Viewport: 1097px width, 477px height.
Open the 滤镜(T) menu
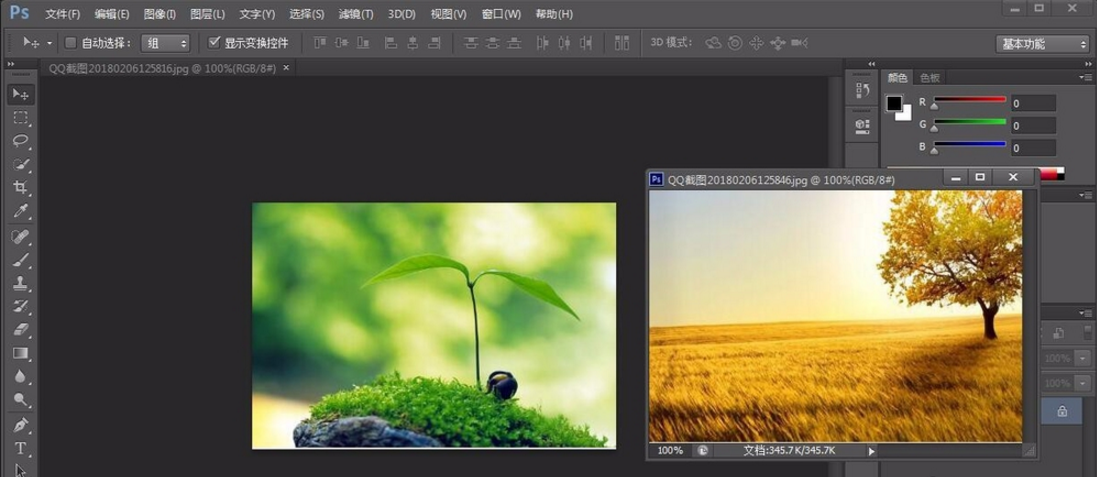point(355,14)
